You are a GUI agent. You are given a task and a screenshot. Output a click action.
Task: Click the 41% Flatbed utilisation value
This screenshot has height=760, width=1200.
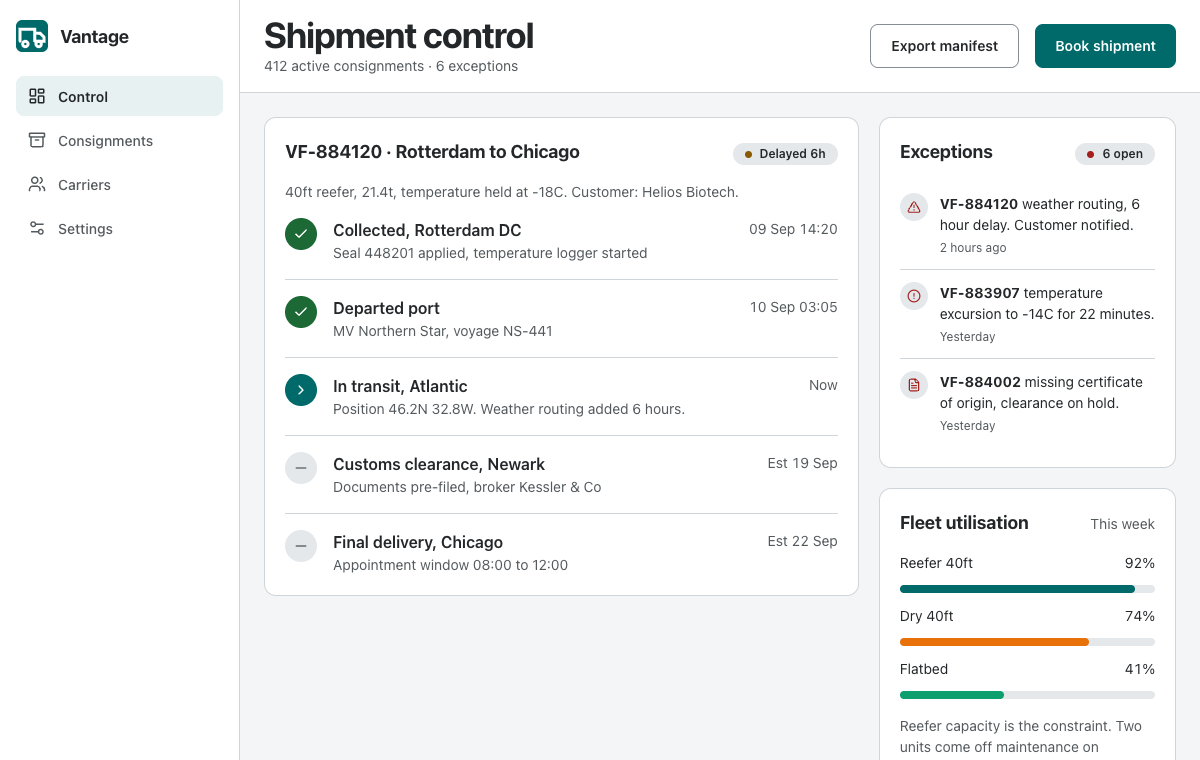1139,669
